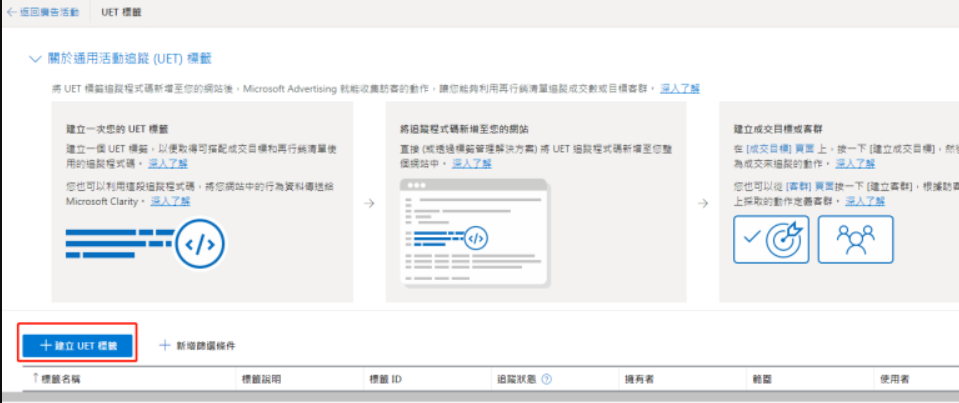Click the 範圍 column header
Screen dimensions: 959x403
762,379
